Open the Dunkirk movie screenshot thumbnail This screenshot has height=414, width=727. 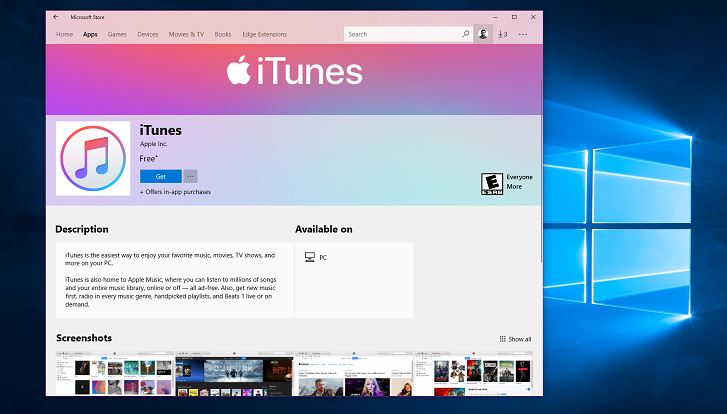[234, 374]
